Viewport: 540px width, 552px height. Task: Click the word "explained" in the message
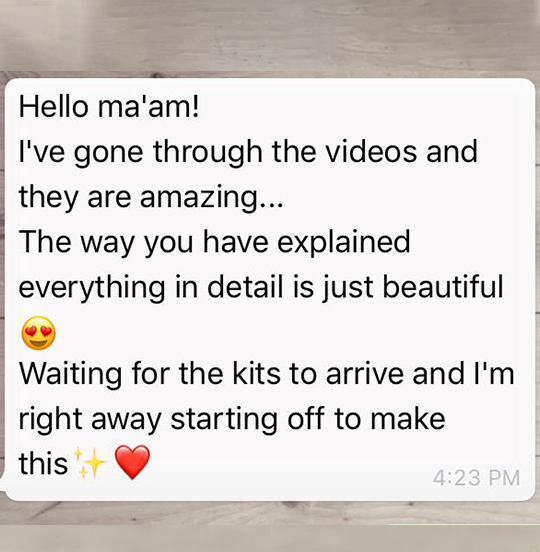coord(344,243)
